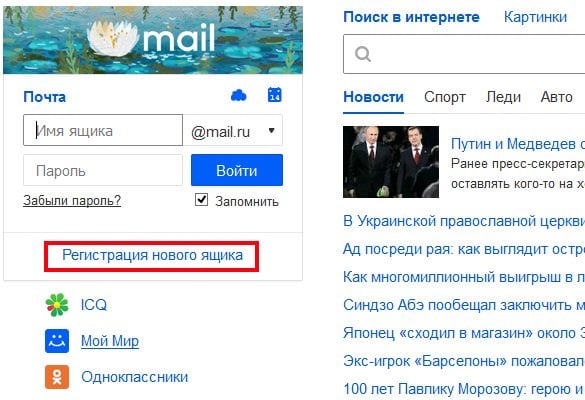Open Регистрация нового ящика link
This screenshot has width=585, height=400.
152,256
